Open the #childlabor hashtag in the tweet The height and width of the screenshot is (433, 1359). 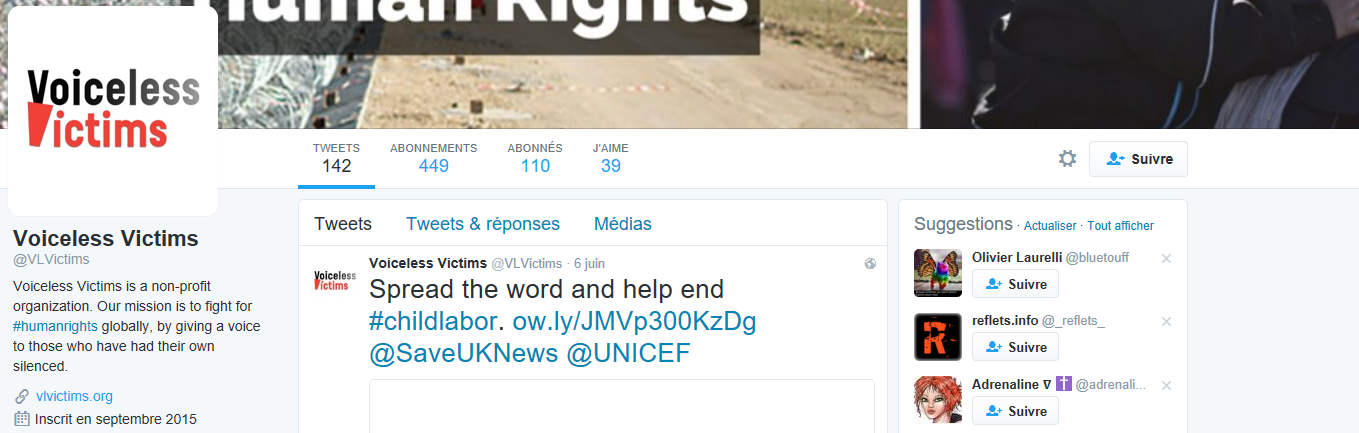(x=433, y=322)
